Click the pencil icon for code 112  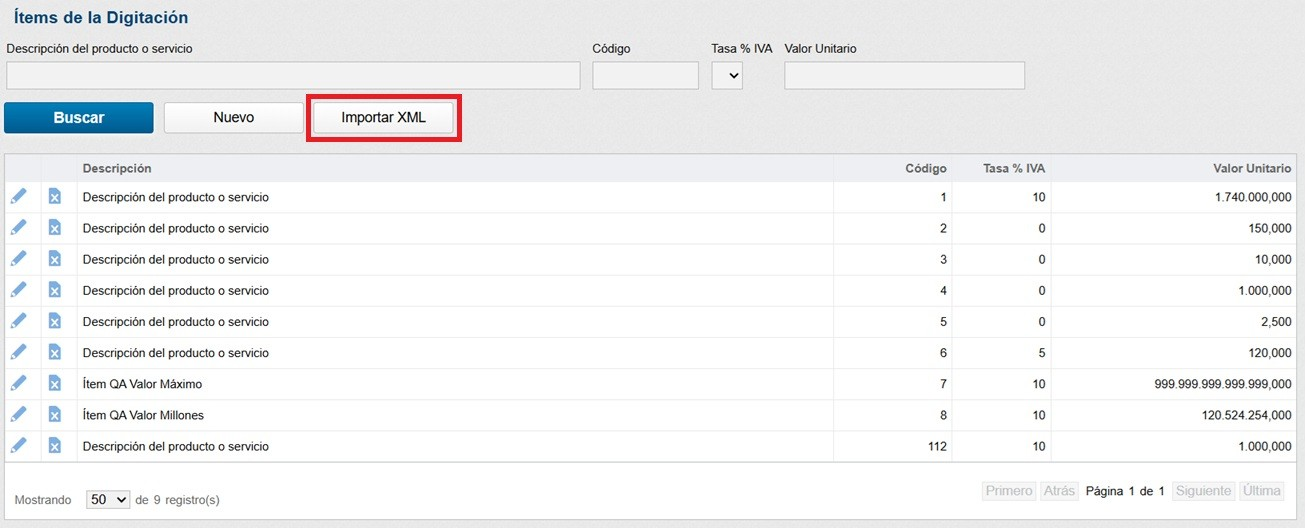(x=19, y=446)
